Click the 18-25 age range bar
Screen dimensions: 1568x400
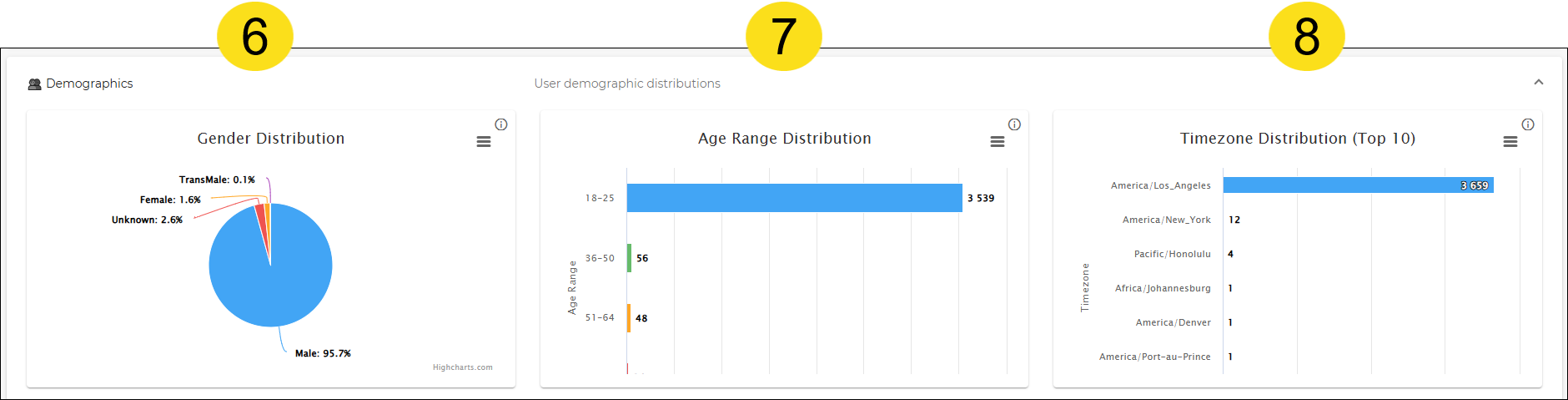tap(795, 198)
